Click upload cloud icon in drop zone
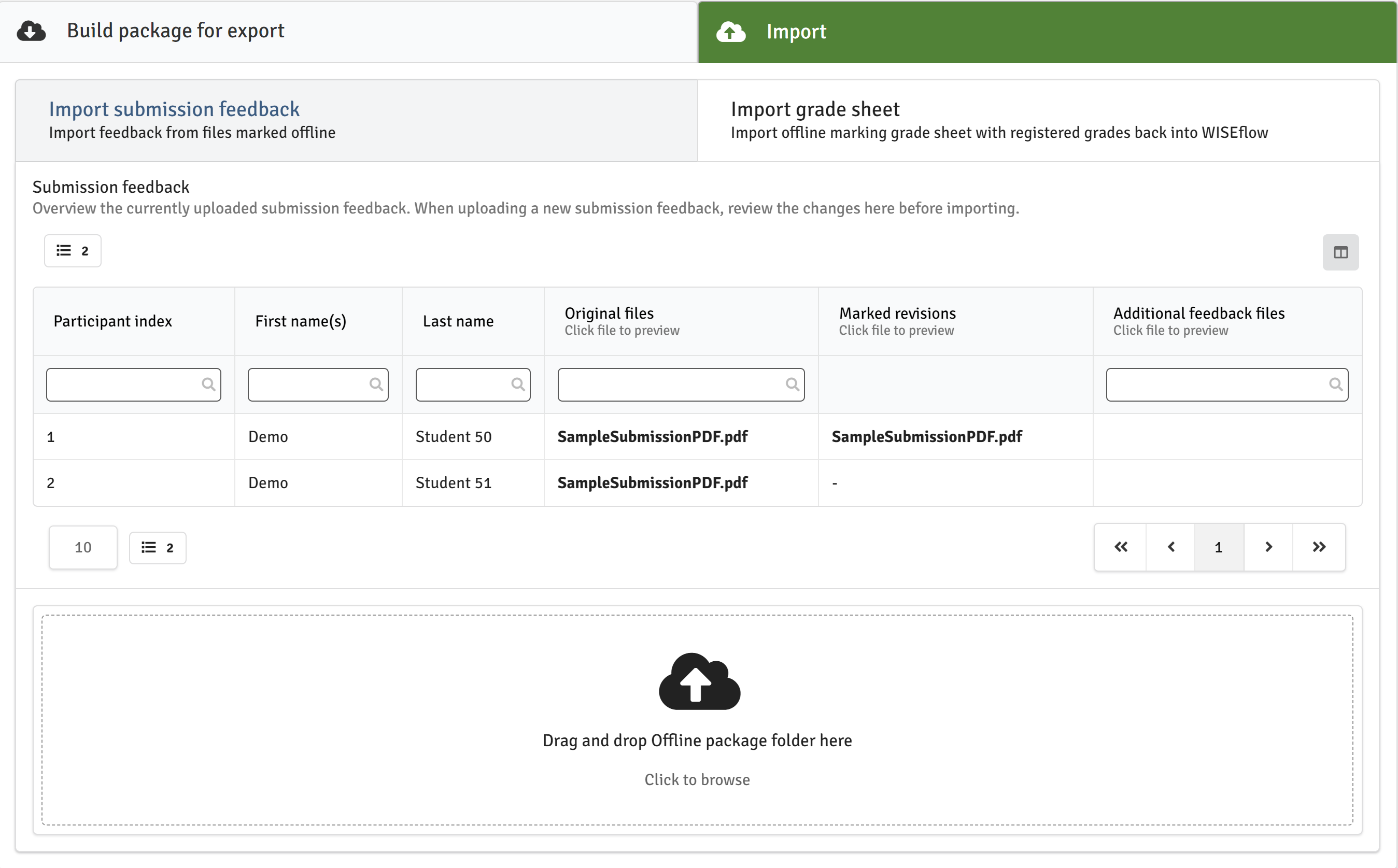Viewport: 1398px width, 868px height. tap(699, 681)
